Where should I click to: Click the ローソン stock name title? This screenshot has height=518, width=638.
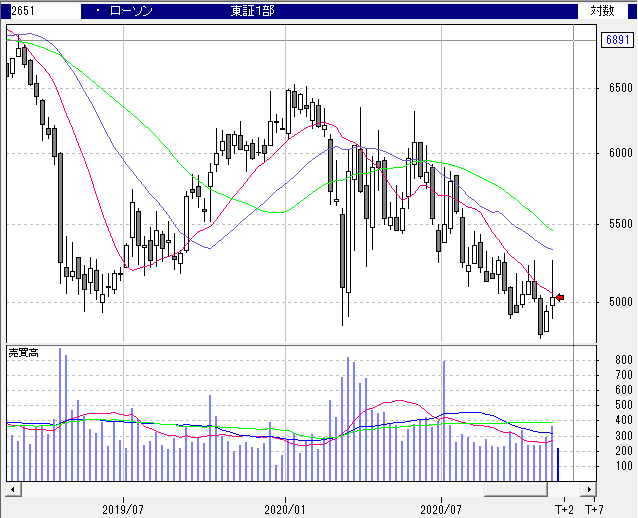click(x=131, y=11)
